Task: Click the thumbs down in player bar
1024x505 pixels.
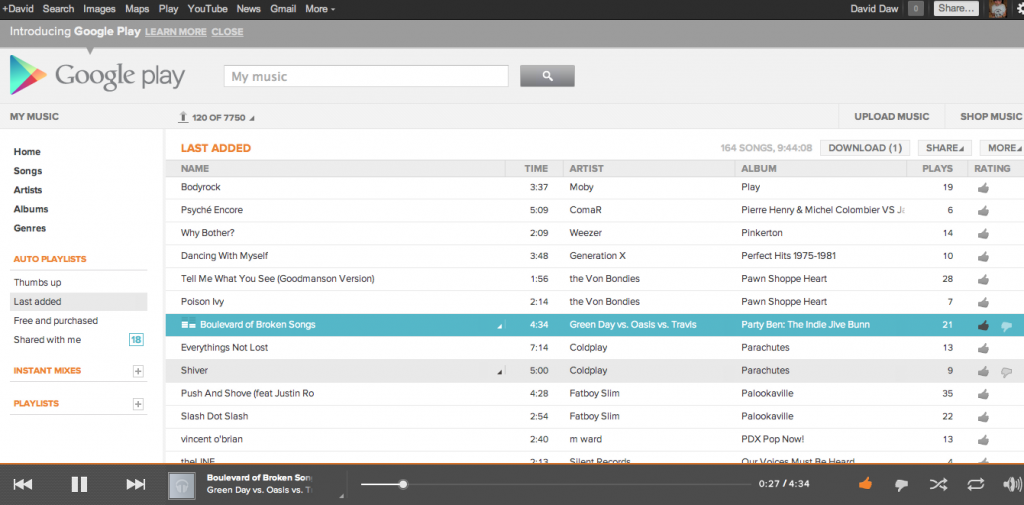Action: pyautogui.click(x=901, y=485)
